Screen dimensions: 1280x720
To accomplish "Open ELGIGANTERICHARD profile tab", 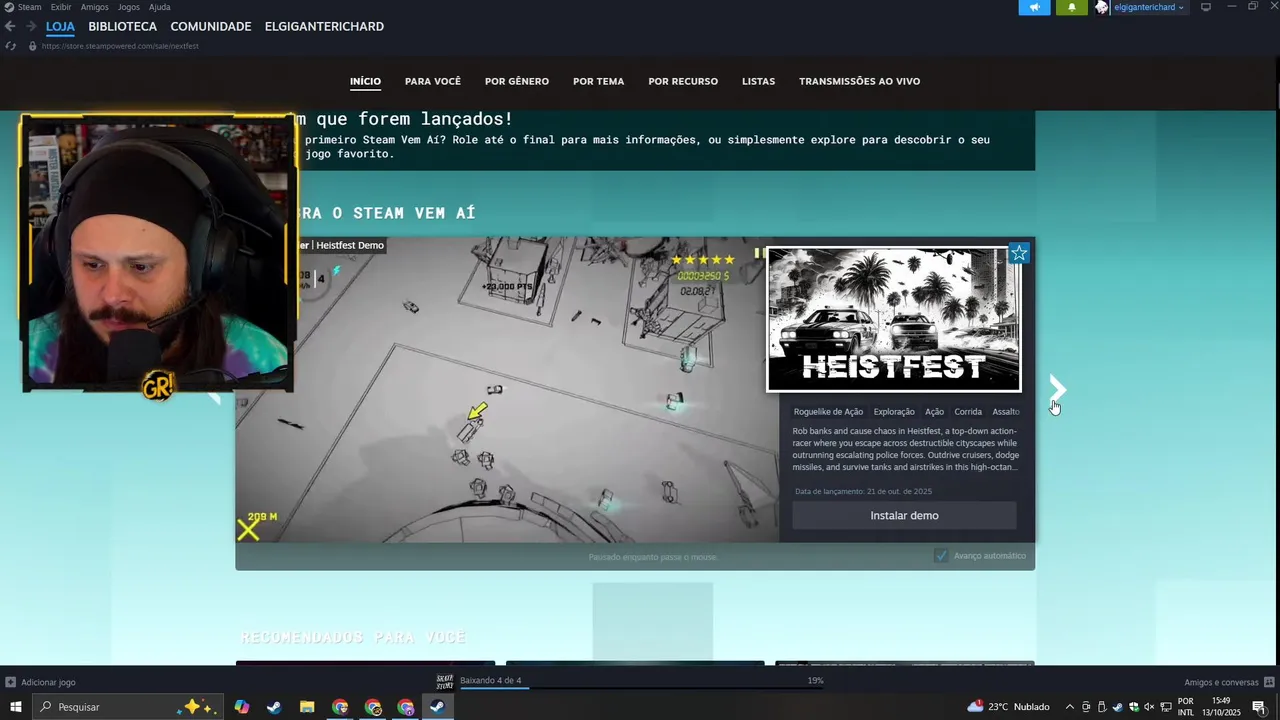I will (x=324, y=26).
